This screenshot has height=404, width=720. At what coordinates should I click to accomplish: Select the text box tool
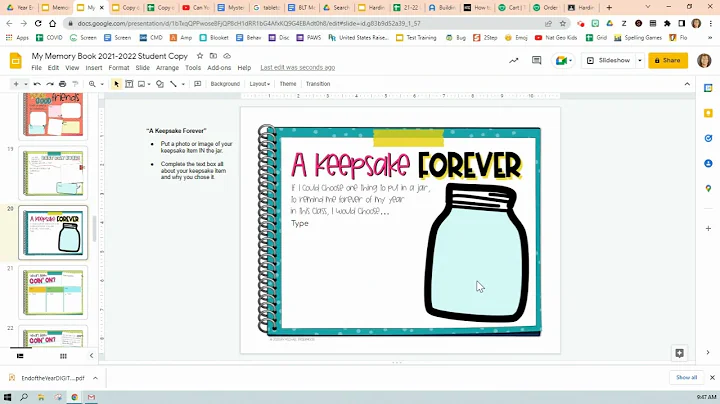(x=129, y=84)
